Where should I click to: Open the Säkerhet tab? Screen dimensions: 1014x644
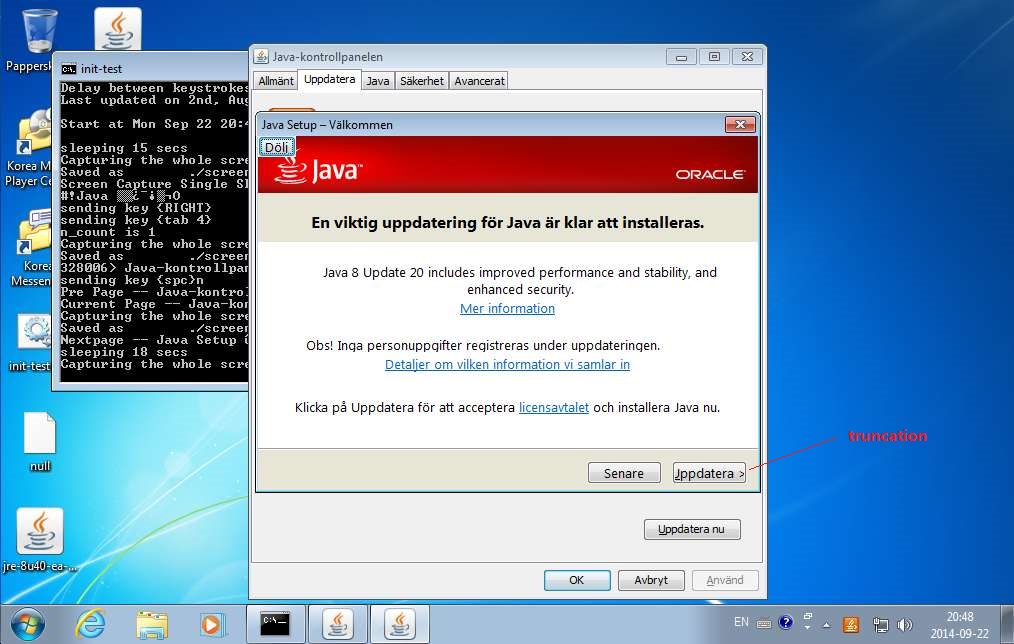pos(422,81)
